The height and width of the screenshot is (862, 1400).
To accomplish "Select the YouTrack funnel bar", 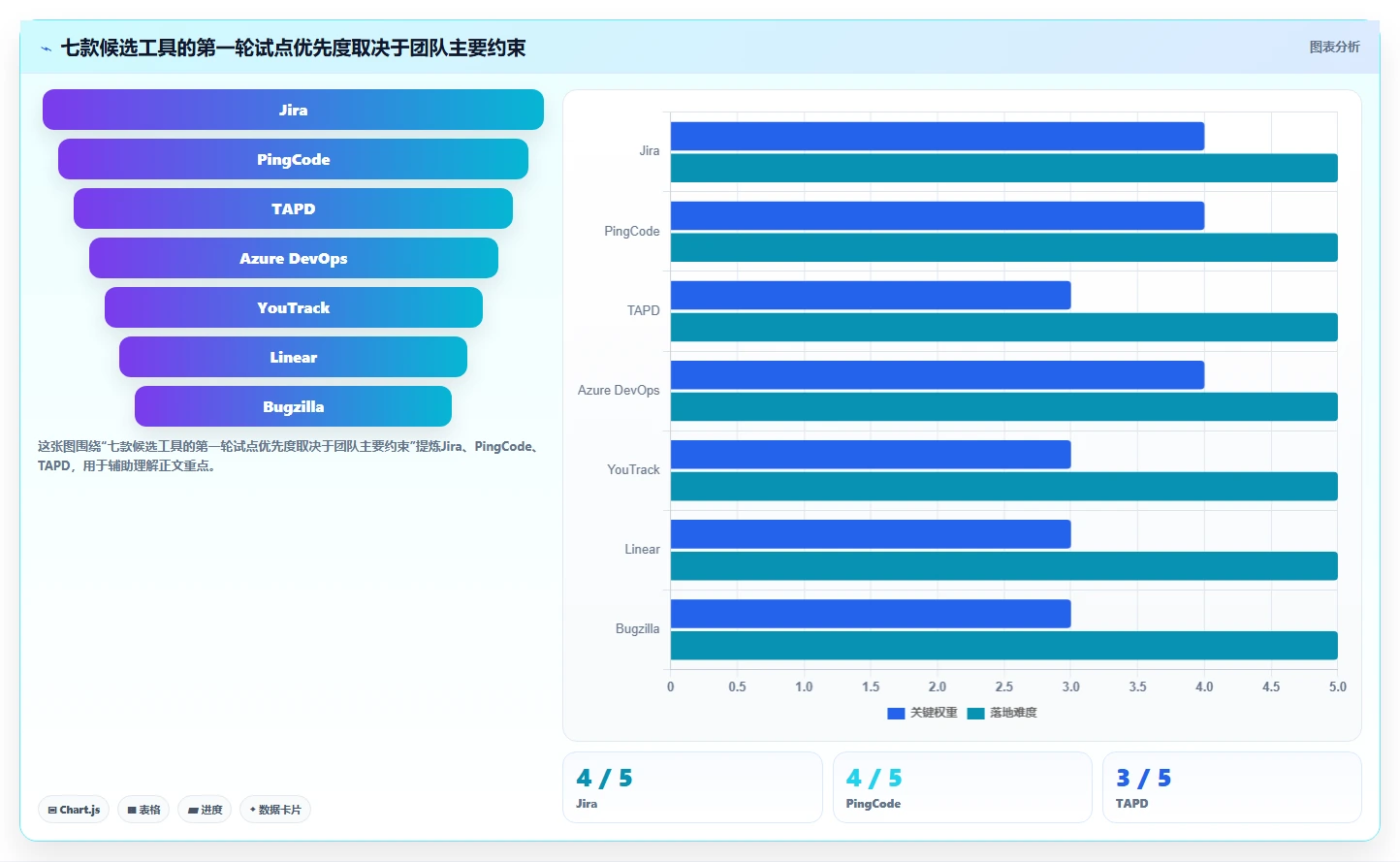I will tap(293, 307).
